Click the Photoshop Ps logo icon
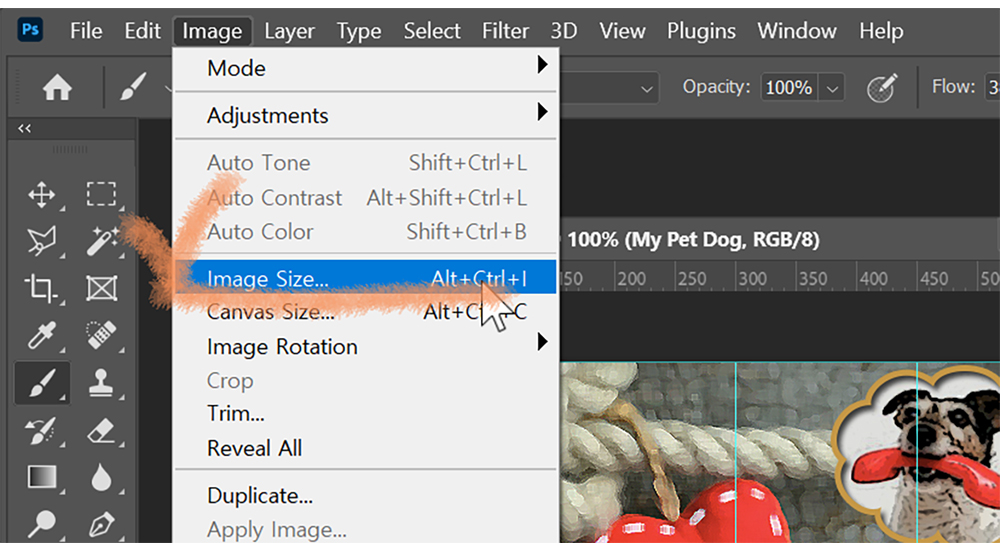This screenshot has height=543, width=1000. click(31, 29)
